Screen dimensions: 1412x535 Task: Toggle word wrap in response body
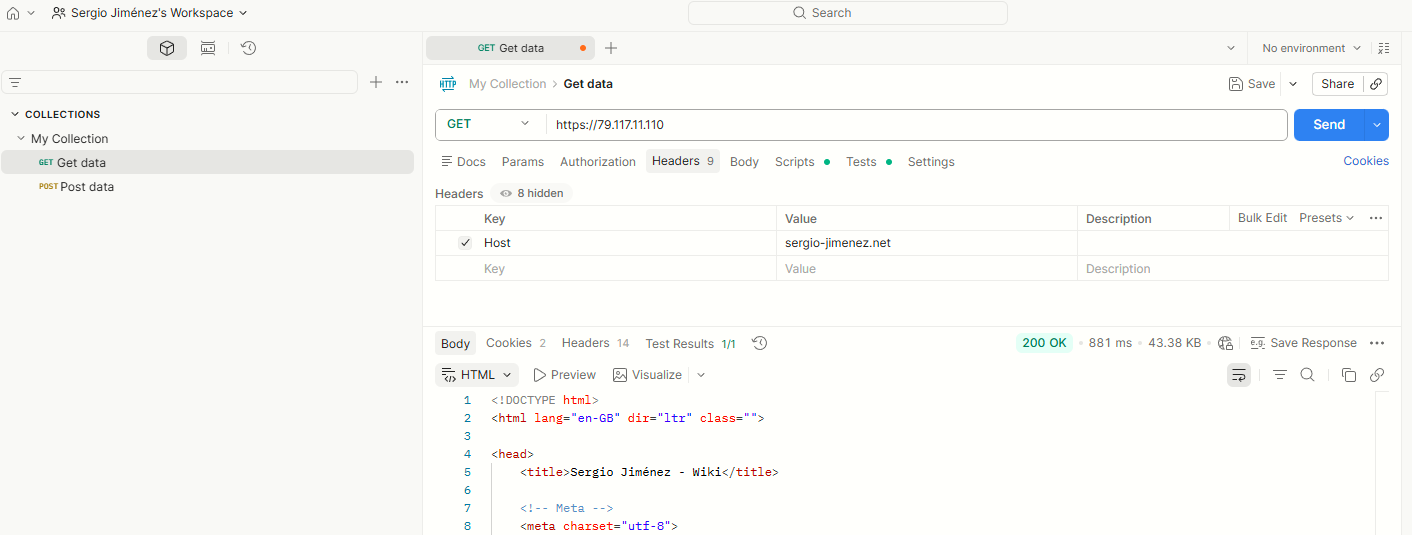pos(1239,375)
